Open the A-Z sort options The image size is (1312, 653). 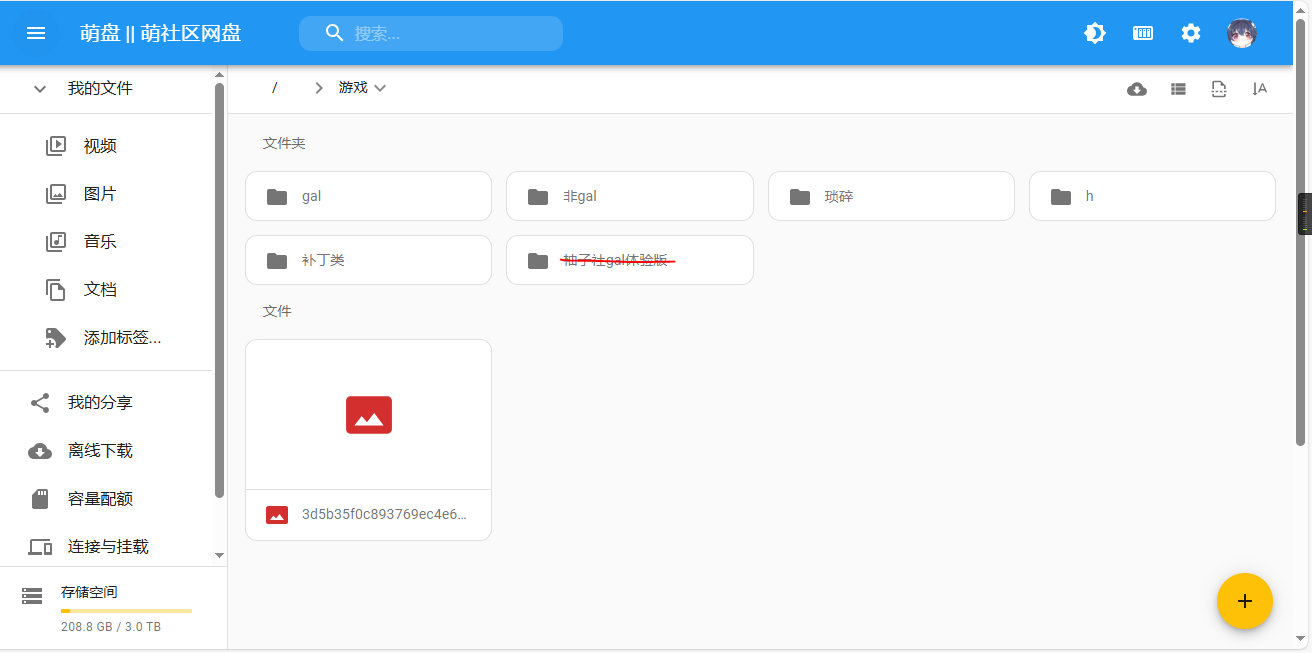1259,89
